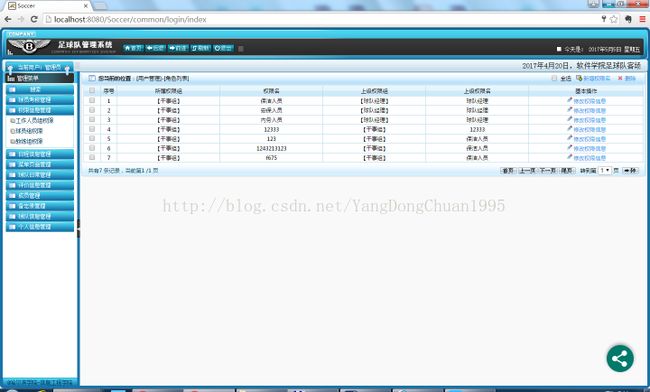Expand the 个人信息管理 sidebar section

[x=40, y=227]
